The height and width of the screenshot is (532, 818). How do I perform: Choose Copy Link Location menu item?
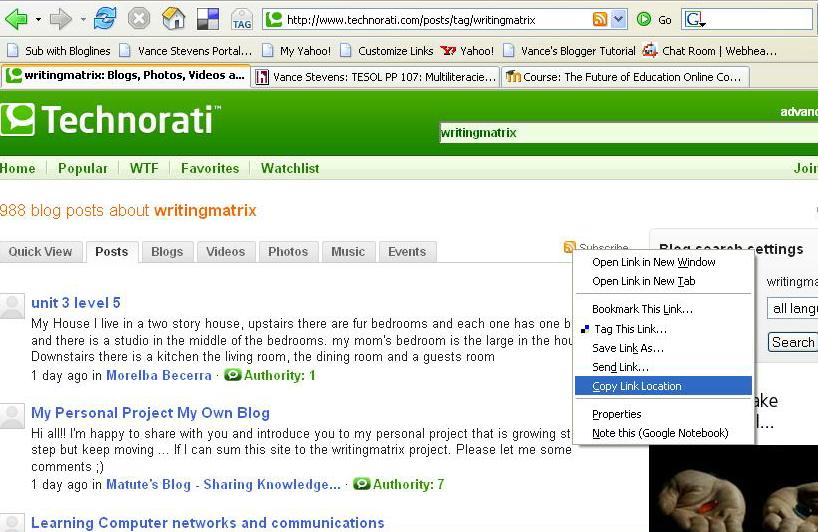pos(663,386)
